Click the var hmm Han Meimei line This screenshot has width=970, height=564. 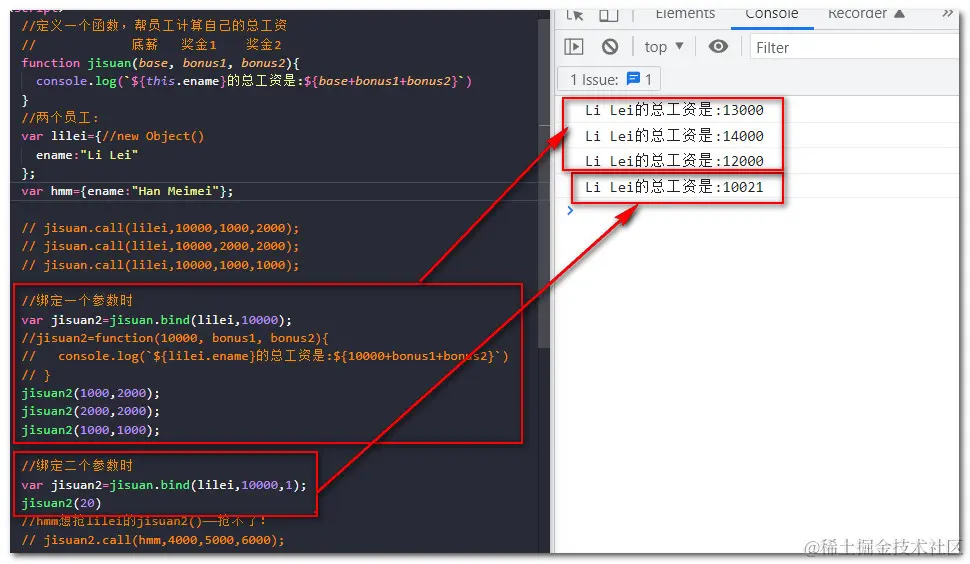point(127,191)
